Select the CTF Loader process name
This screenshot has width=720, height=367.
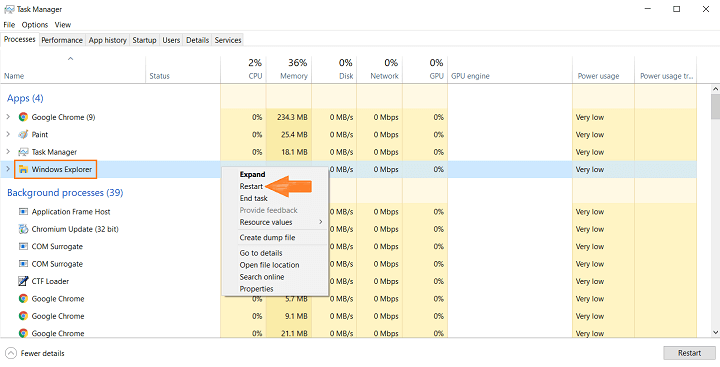50,281
